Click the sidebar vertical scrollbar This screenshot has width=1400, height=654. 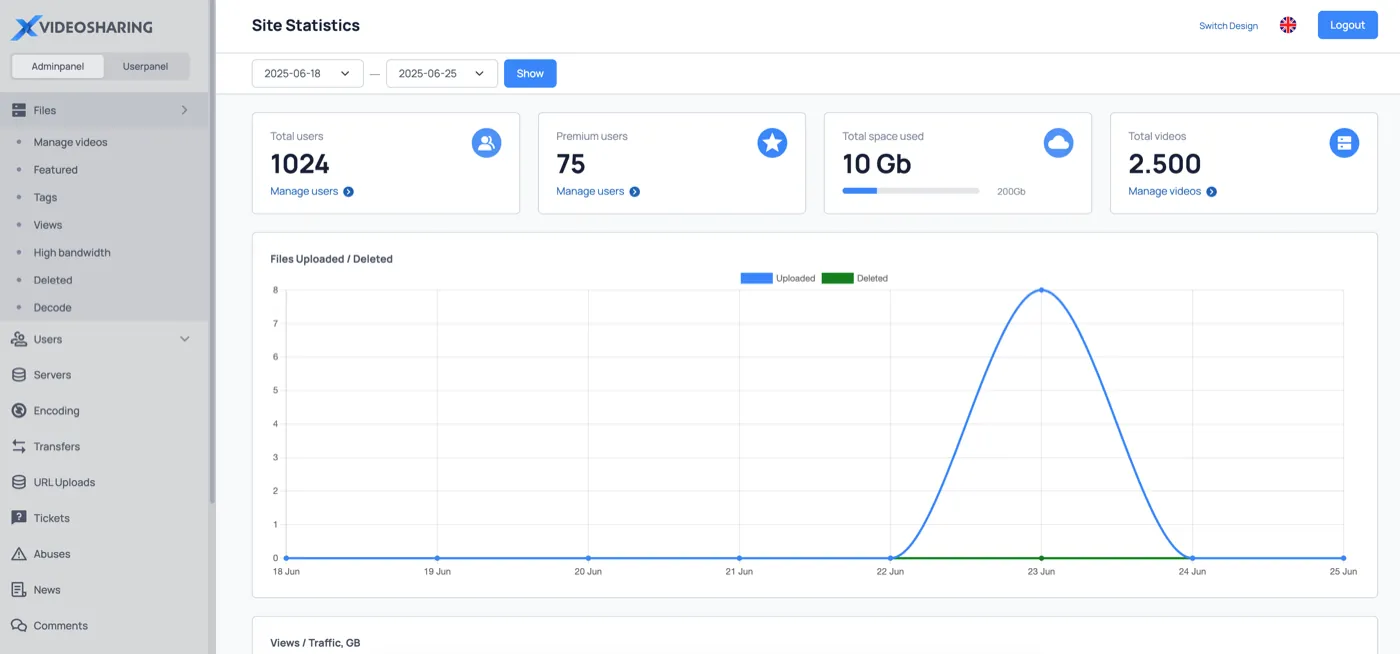(x=212, y=250)
